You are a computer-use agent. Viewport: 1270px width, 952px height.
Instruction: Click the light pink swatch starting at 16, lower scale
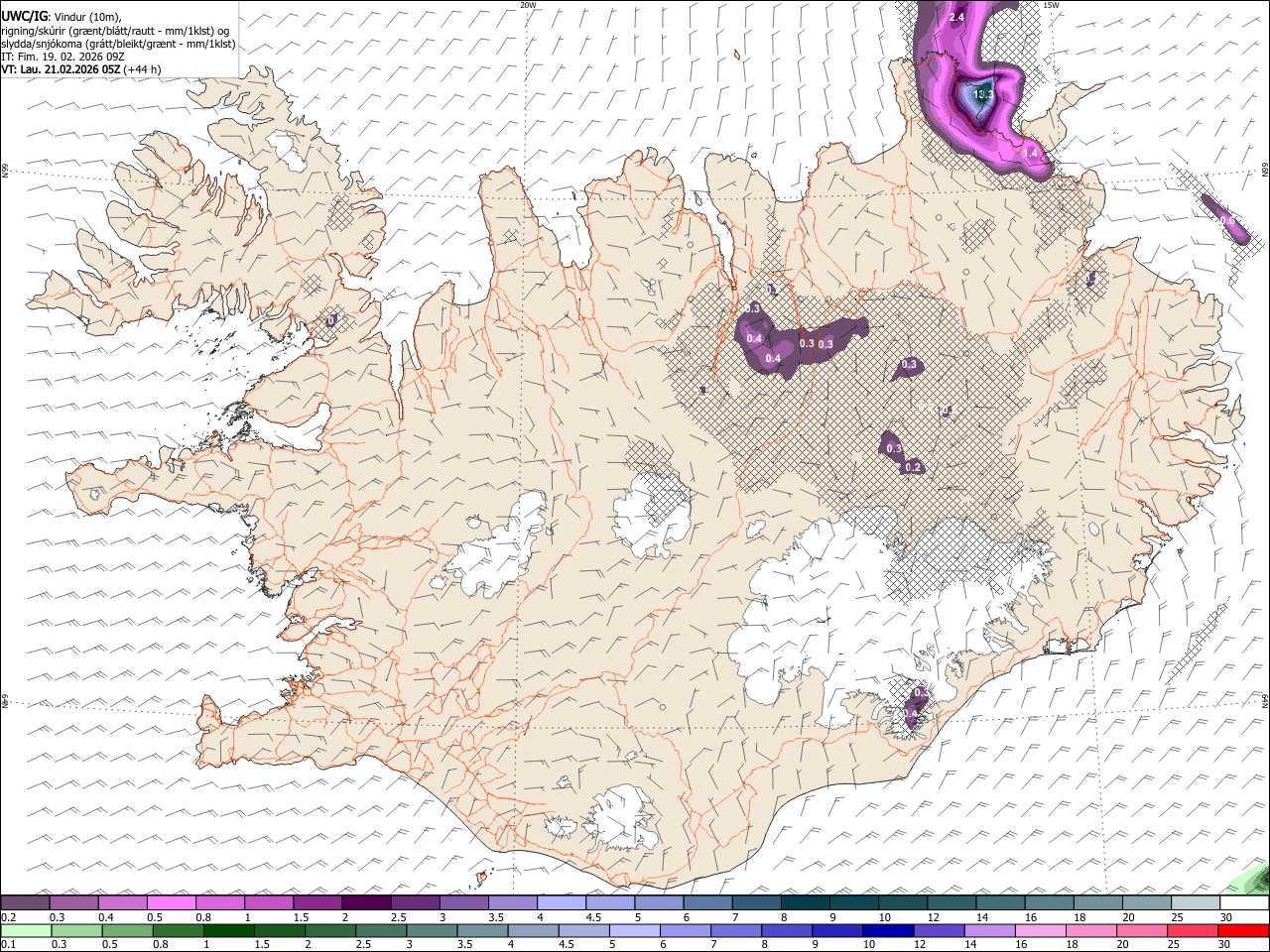click(1040, 930)
